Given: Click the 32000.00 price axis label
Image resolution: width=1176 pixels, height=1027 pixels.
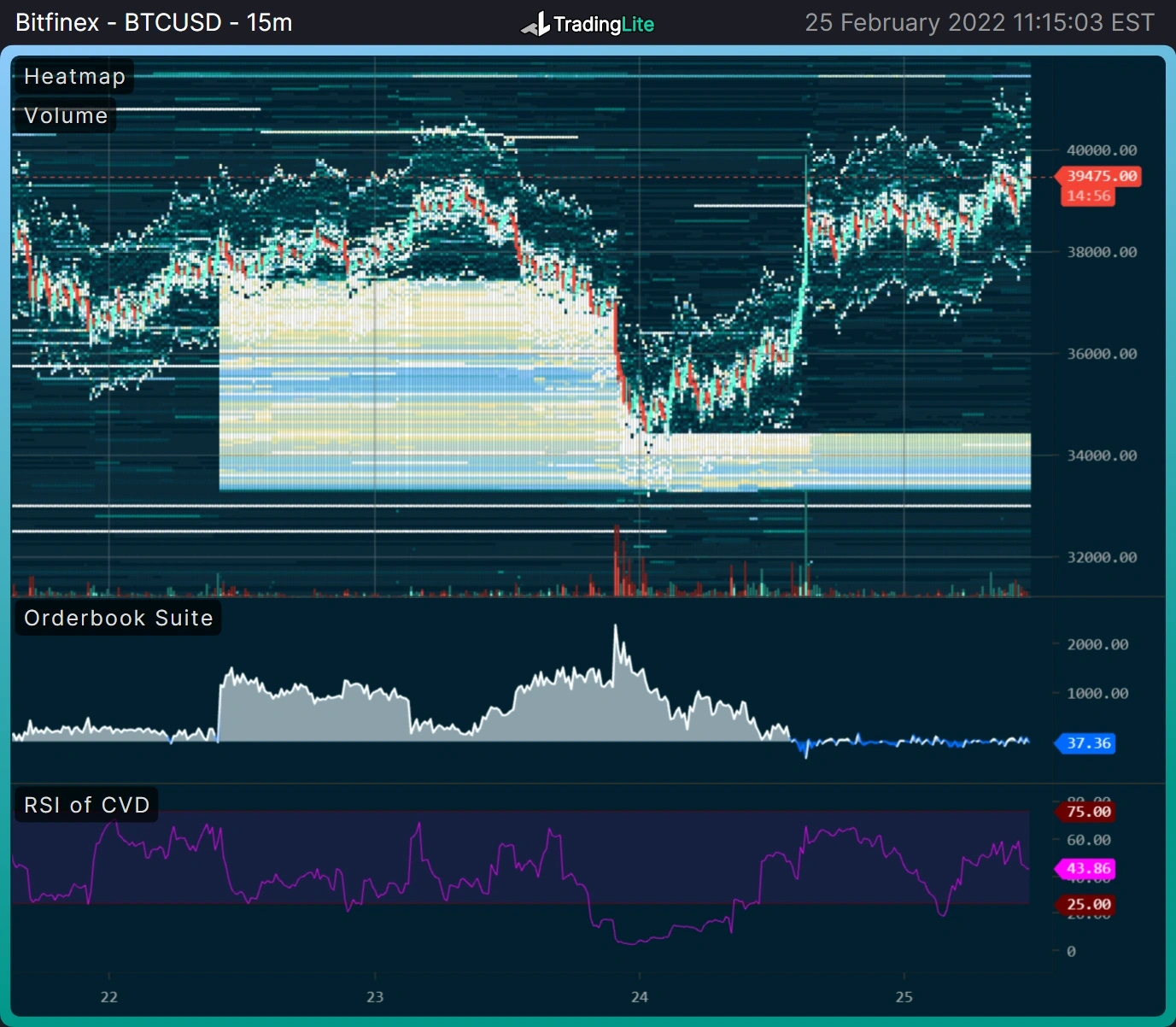Looking at the screenshot, I should pos(1102,557).
